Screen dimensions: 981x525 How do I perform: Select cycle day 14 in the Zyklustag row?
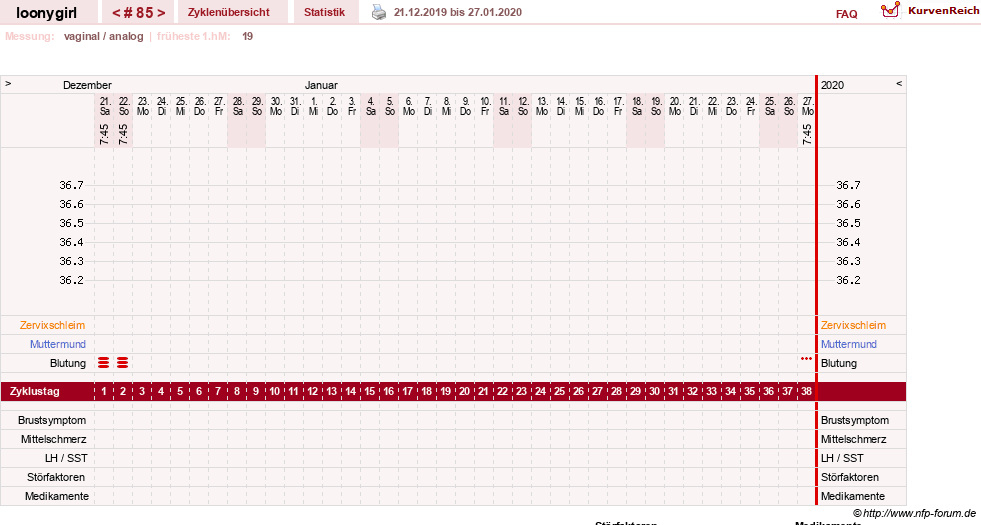(350, 391)
